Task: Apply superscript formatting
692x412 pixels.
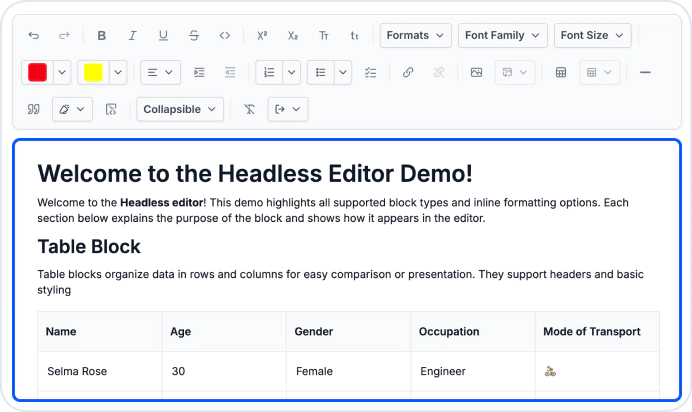Action: (x=262, y=35)
